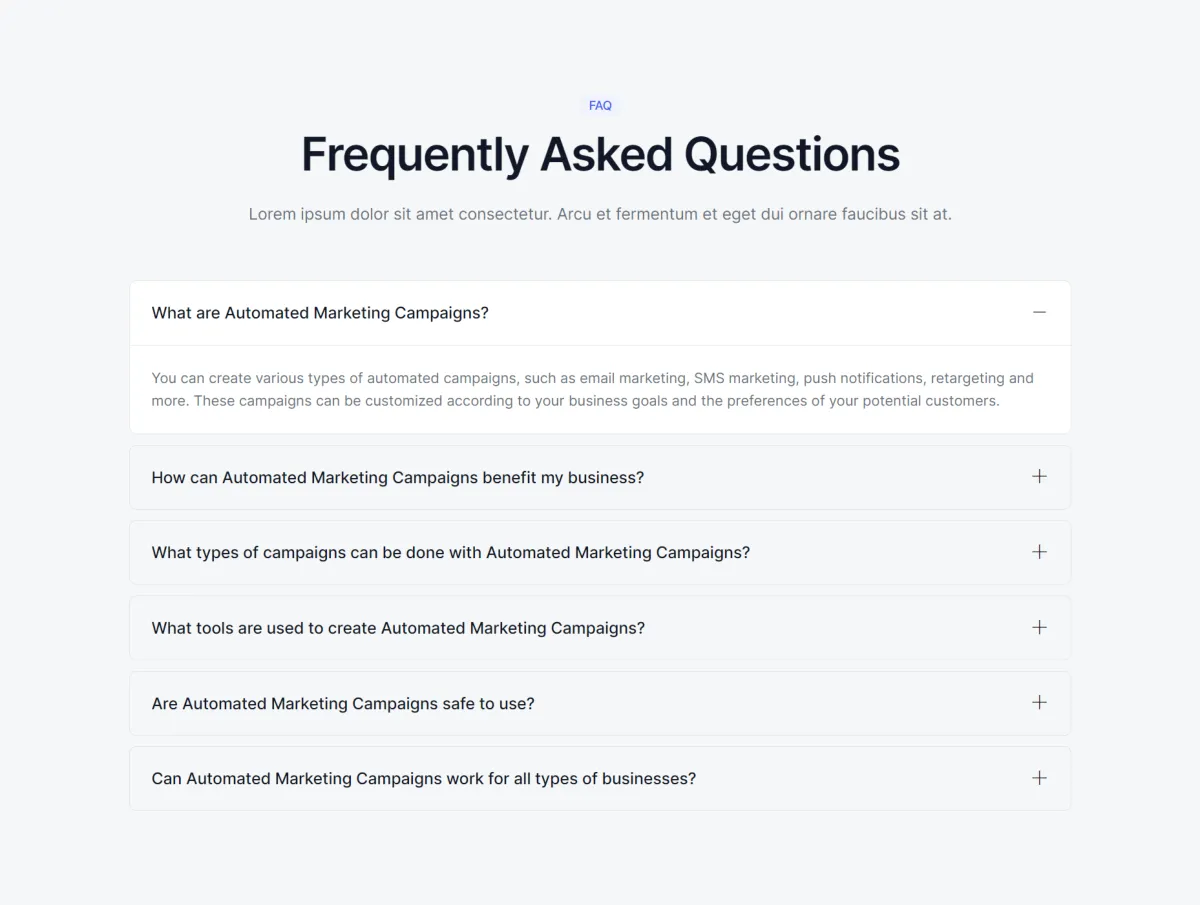Collapse the open answer using the minus icon

click(x=1039, y=312)
